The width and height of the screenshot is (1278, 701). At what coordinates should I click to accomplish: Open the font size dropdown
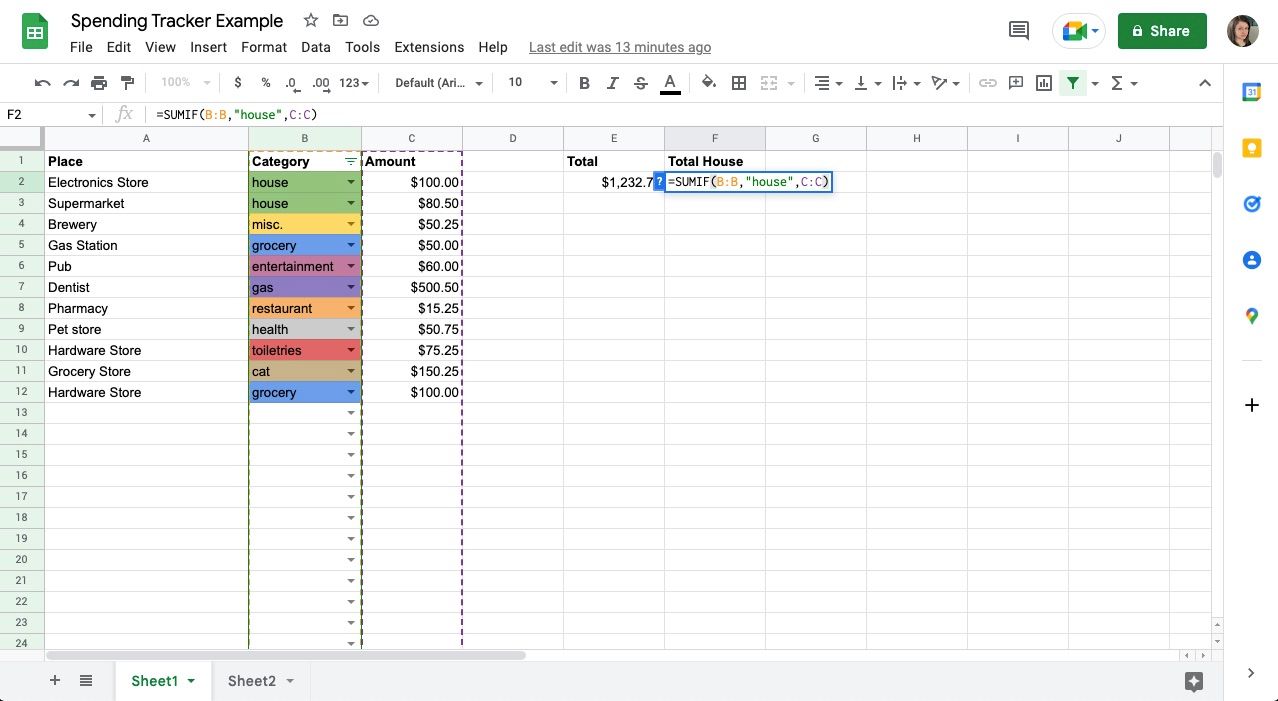(x=532, y=83)
